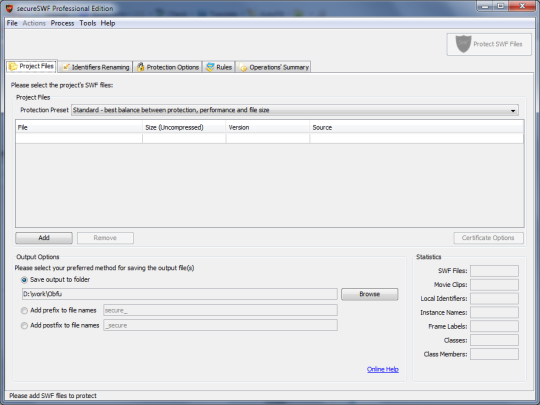Click the Remove button
This screenshot has width=540, height=405.
[105, 238]
